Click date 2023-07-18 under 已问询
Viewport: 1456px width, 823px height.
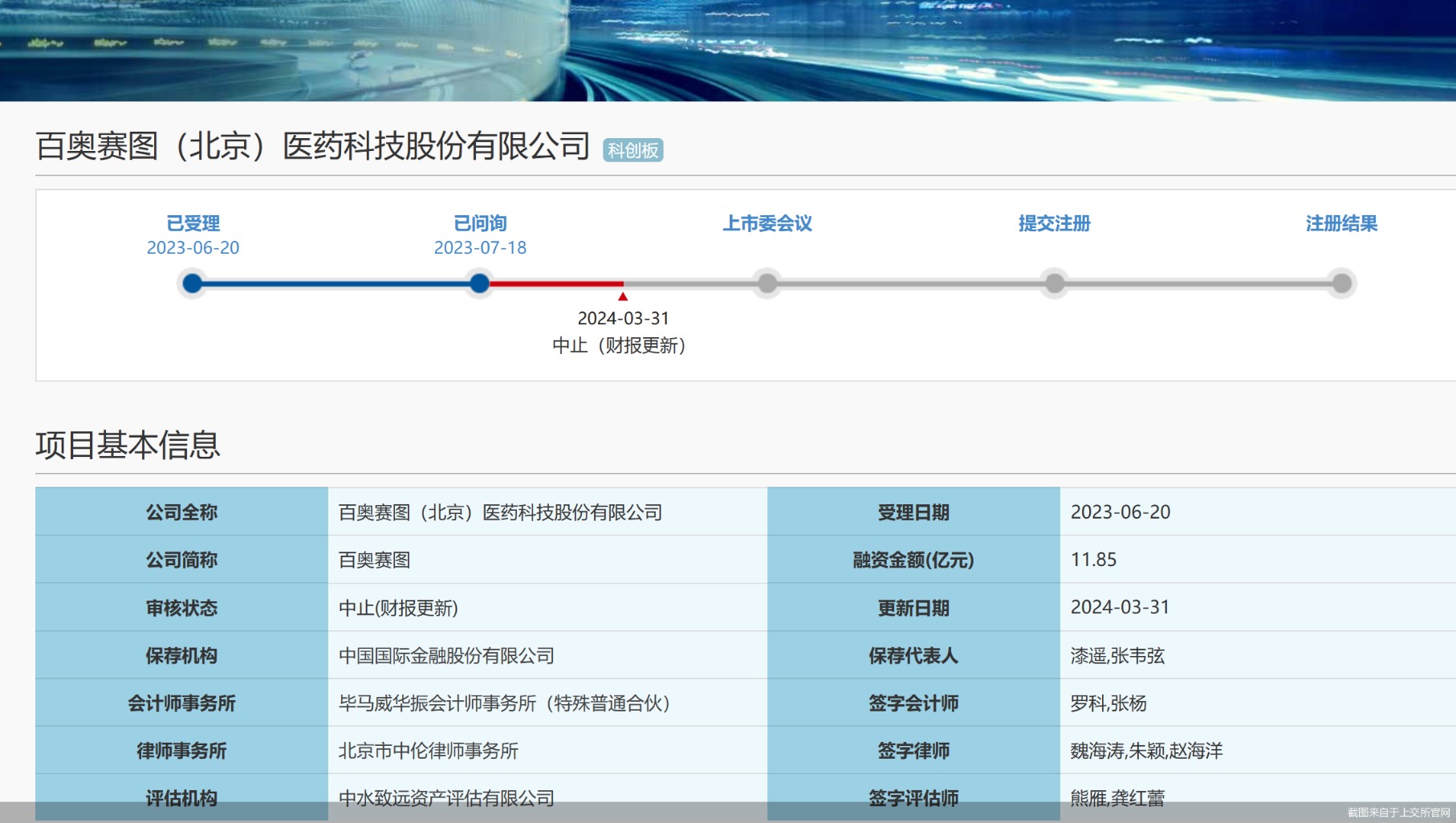coord(480,247)
